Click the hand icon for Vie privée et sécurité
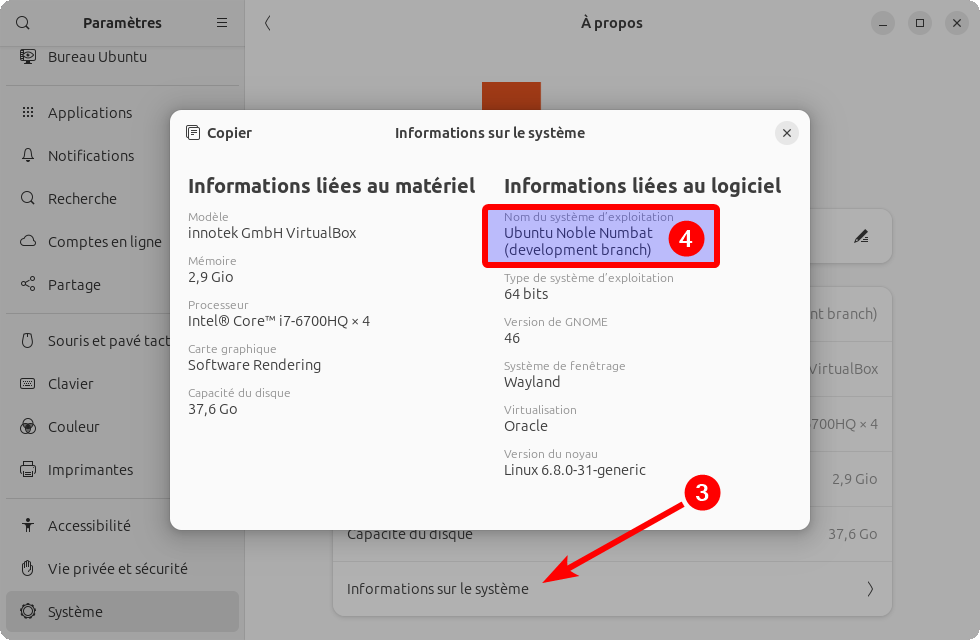980x640 pixels. (x=28, y=568)
